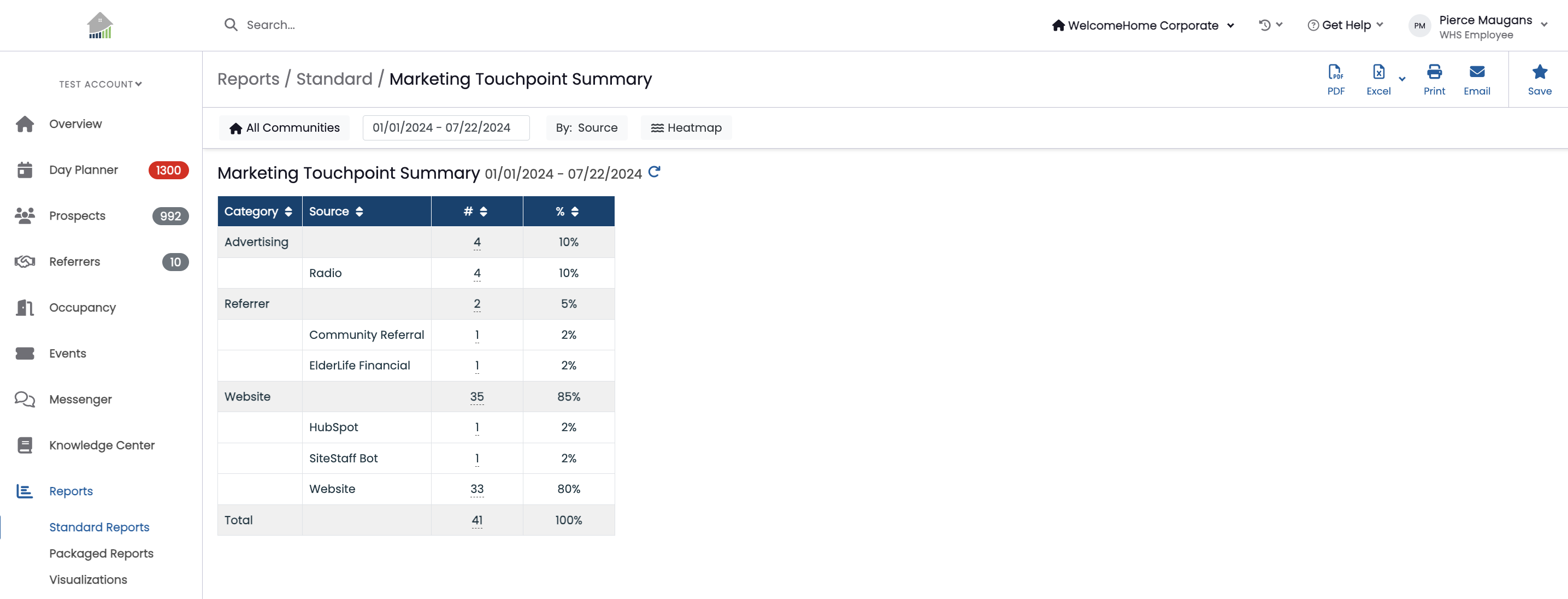The width and height of the screenshot is (1568, 599).
Task: Open Packaged Reports in sidebar
Action: coord(101,553)
